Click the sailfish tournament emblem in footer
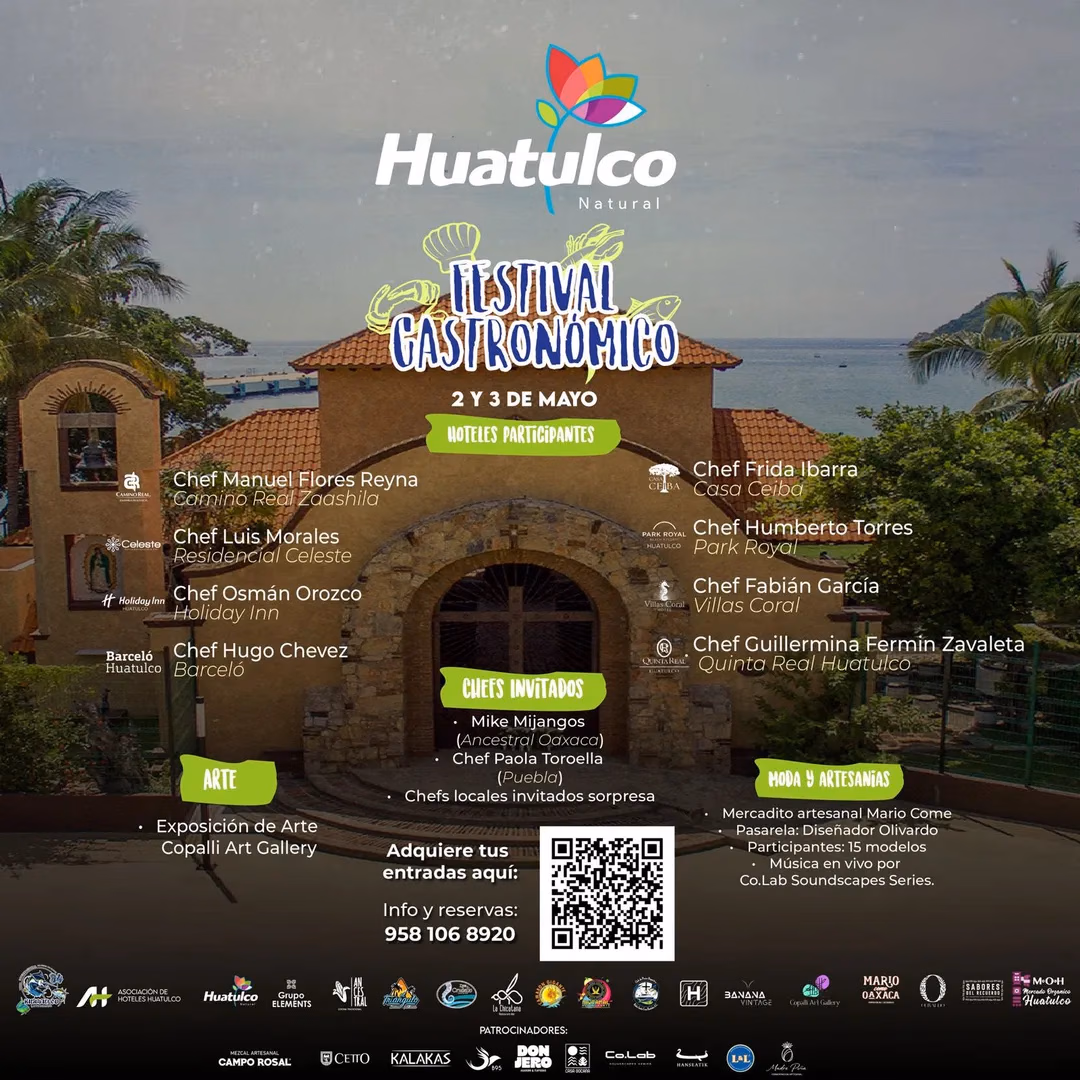 (42, 990)
